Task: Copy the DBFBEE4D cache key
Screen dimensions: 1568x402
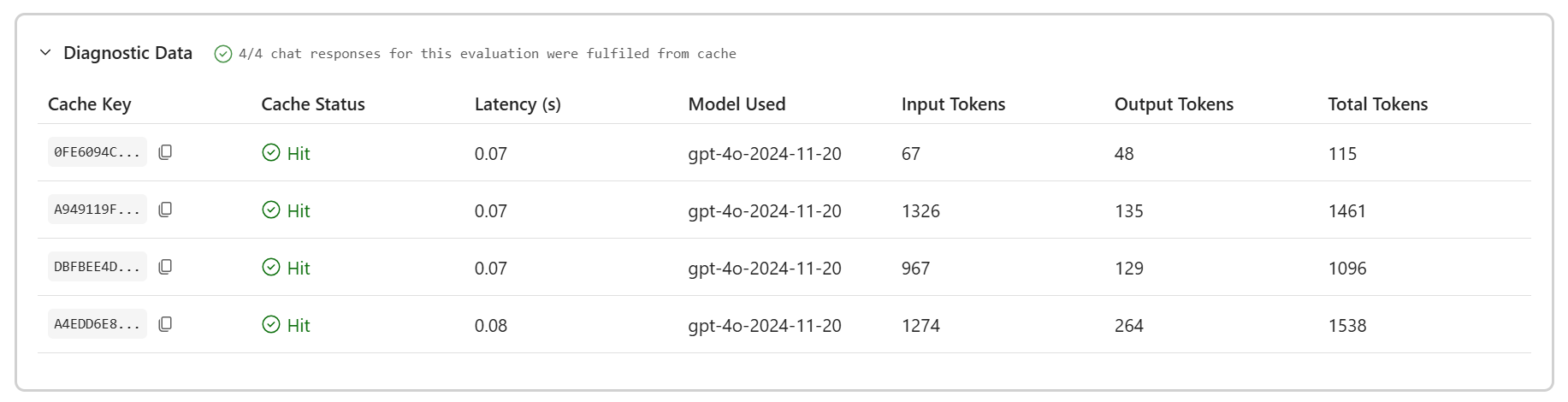Action: (x=165, y=267)
